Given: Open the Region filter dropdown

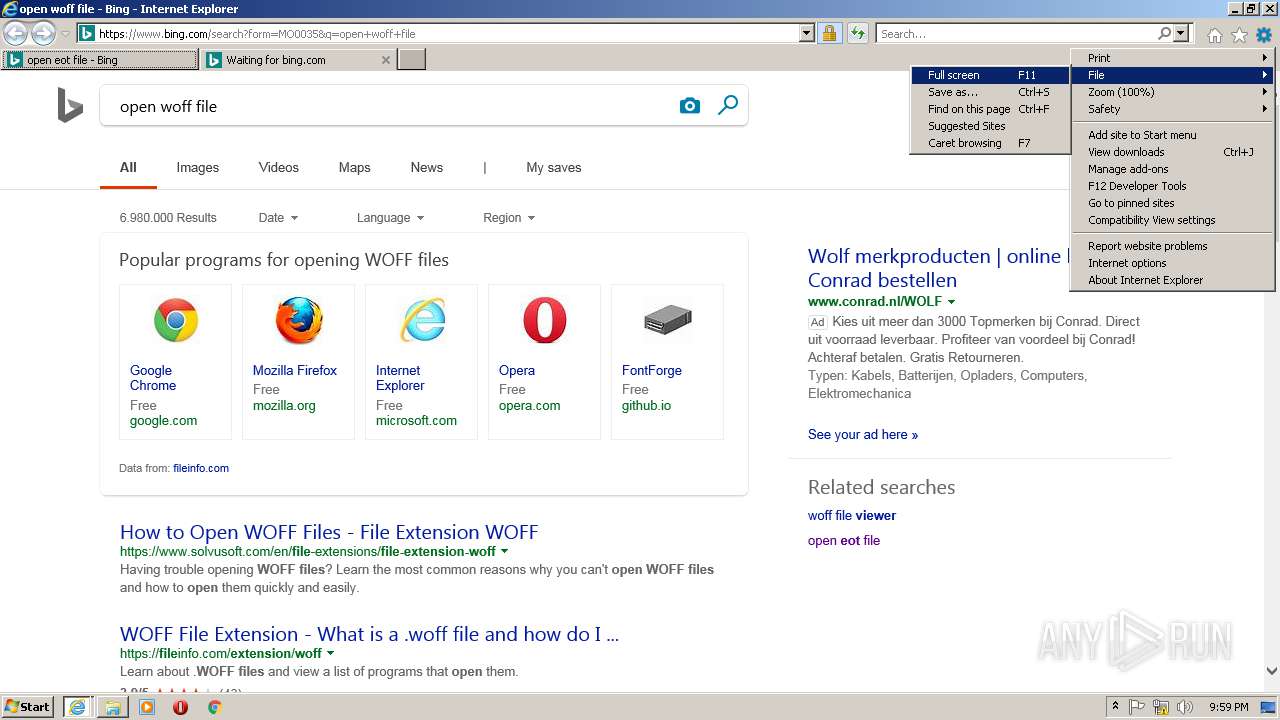Looking at the screenshot, I should [509, 218].
